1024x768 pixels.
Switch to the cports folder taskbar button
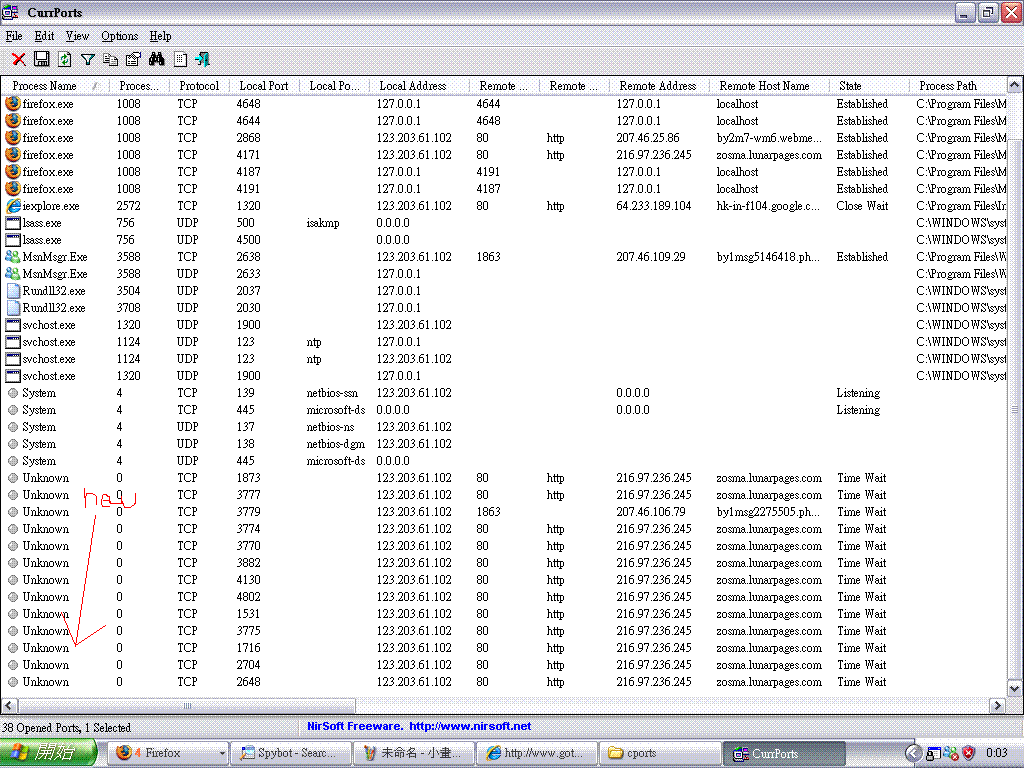pos(661,753)
